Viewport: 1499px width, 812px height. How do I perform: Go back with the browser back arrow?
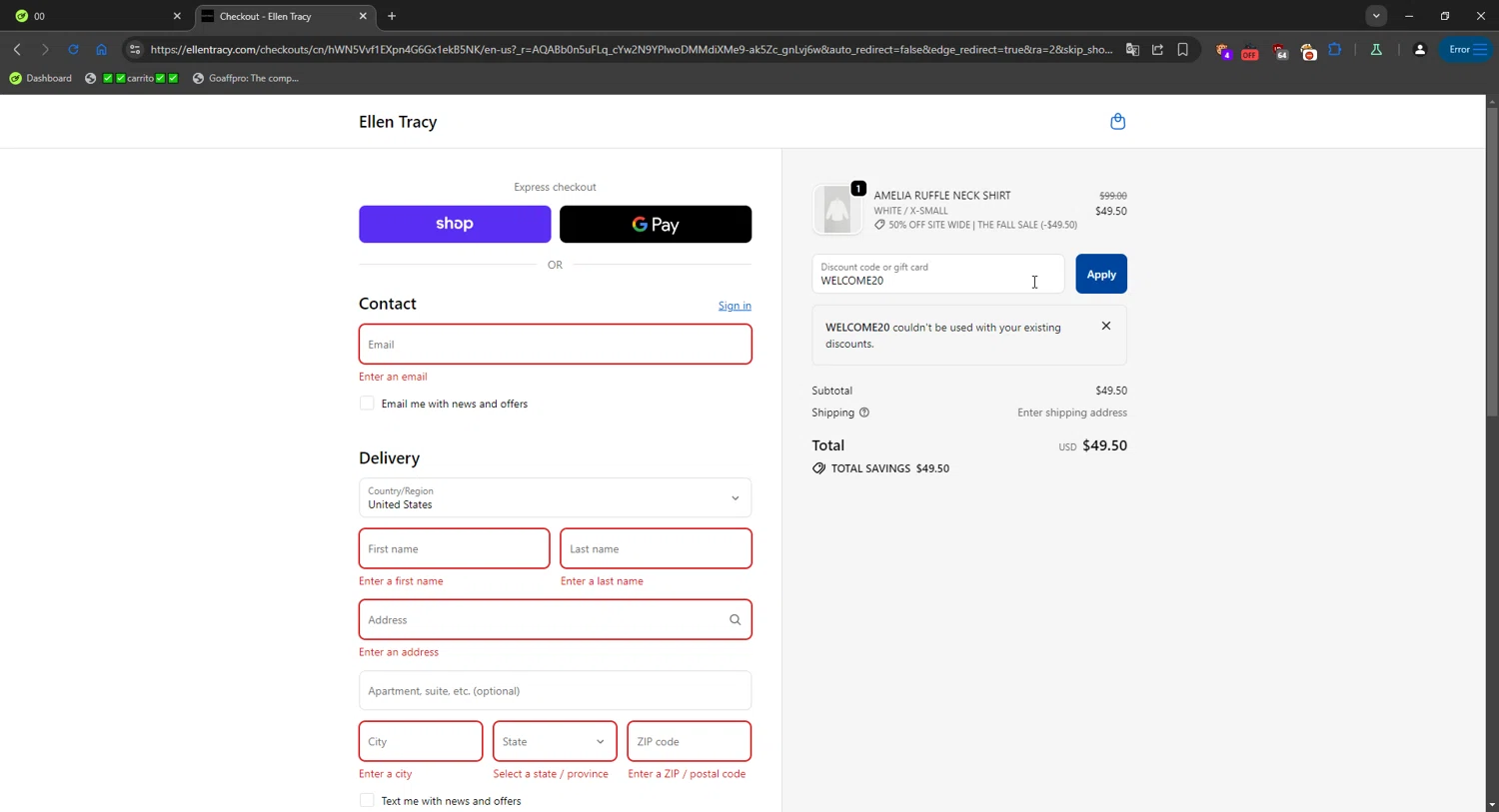[x=17, y=49]
